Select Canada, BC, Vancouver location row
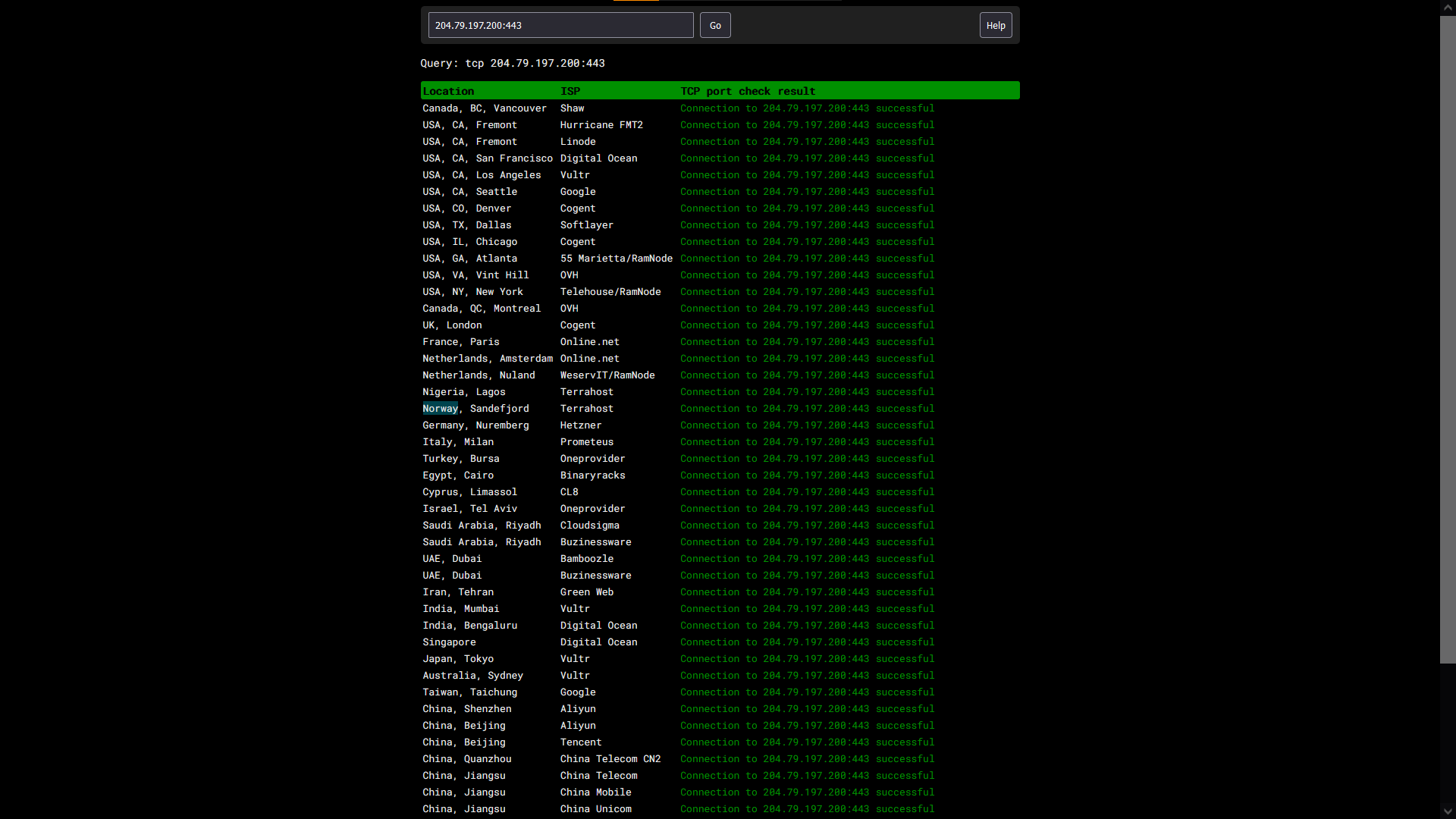The image size is (1456, 819). pyautogui.click(x=484, y=108)
